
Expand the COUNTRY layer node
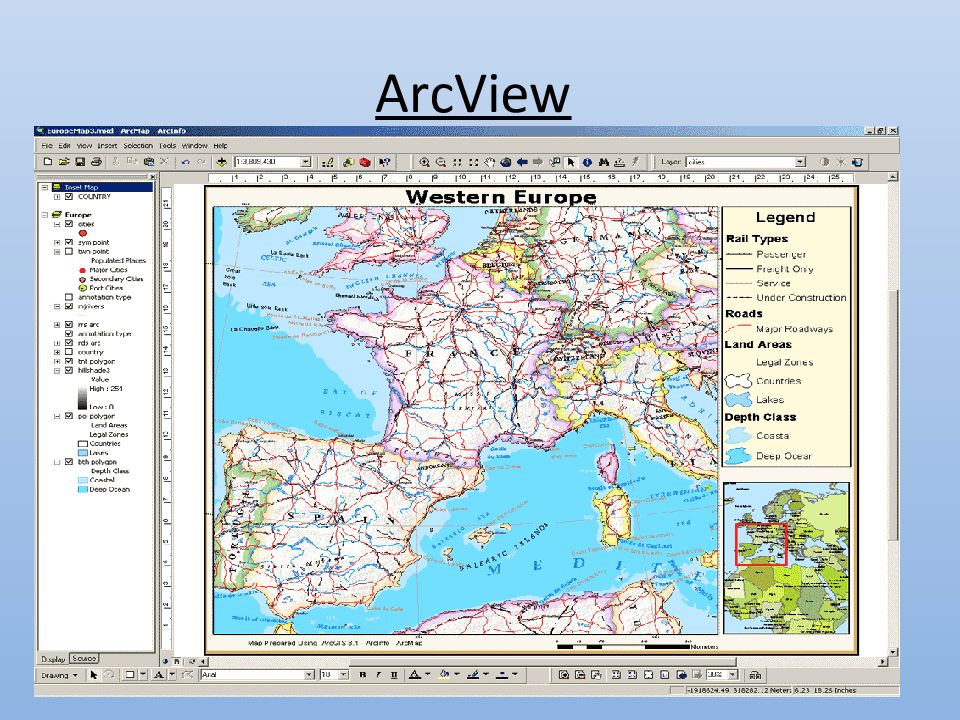pyautogui.click(x=57, y=197)
